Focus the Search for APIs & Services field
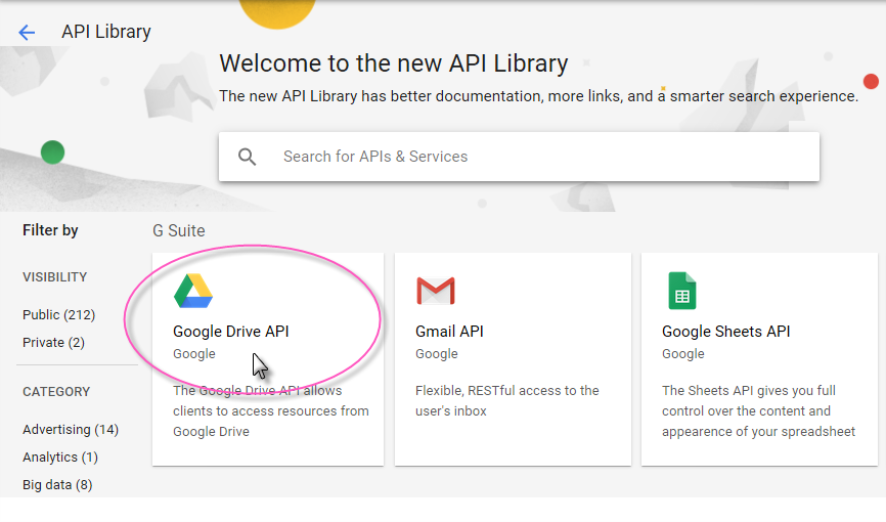This screenshot has width=886, height=522. click(519, 156)
